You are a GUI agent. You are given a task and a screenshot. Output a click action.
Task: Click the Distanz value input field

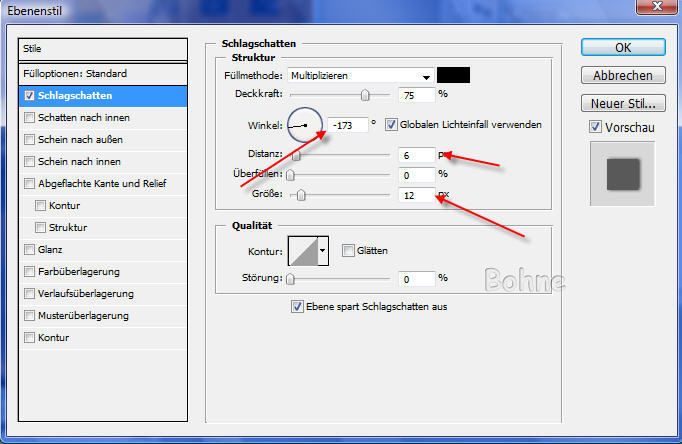(414, 155)
